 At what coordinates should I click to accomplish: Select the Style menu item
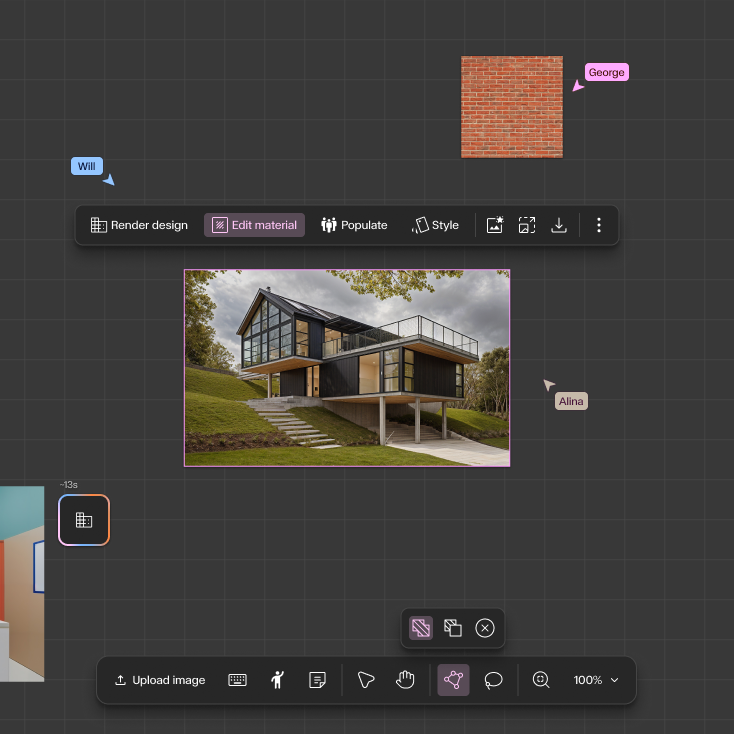(x=435, y=225)
